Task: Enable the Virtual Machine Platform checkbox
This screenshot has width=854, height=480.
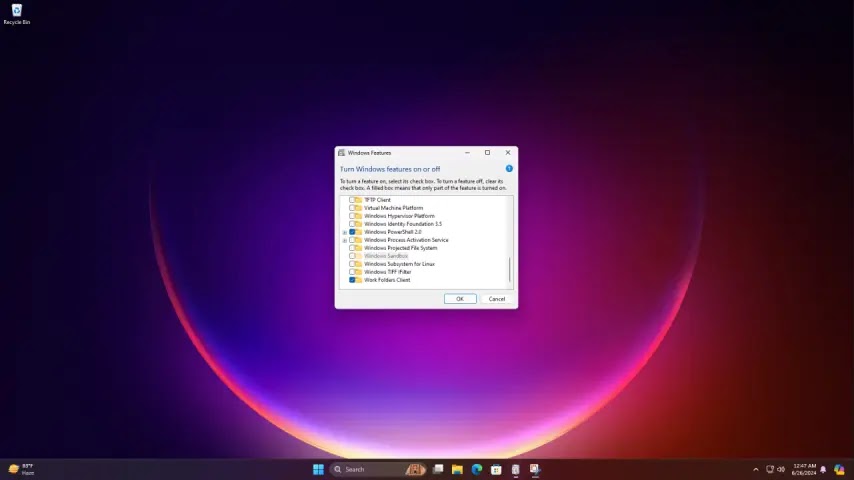Action: tap(352, 208)
